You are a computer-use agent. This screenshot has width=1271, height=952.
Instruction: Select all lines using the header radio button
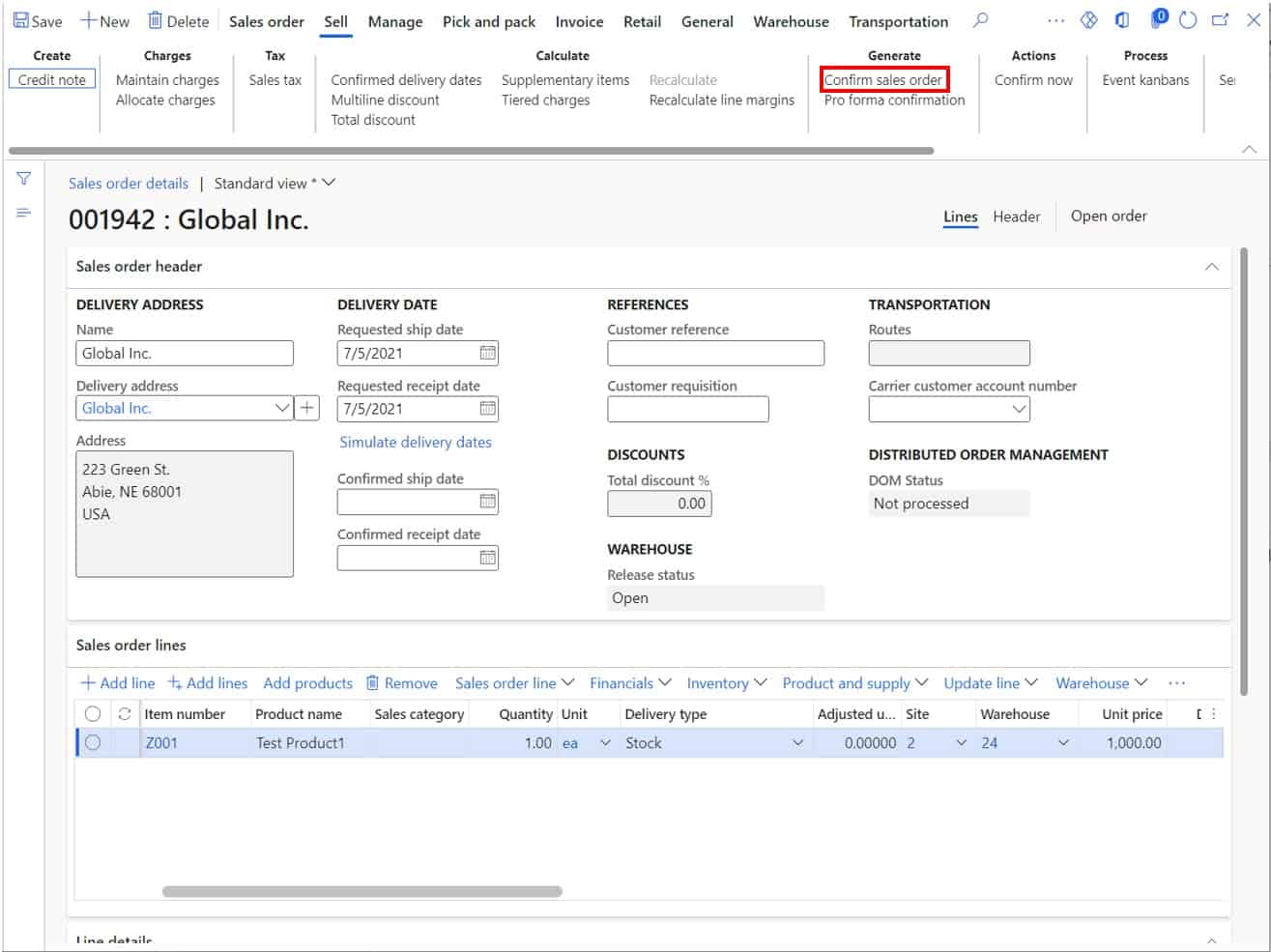pos(93,713)
